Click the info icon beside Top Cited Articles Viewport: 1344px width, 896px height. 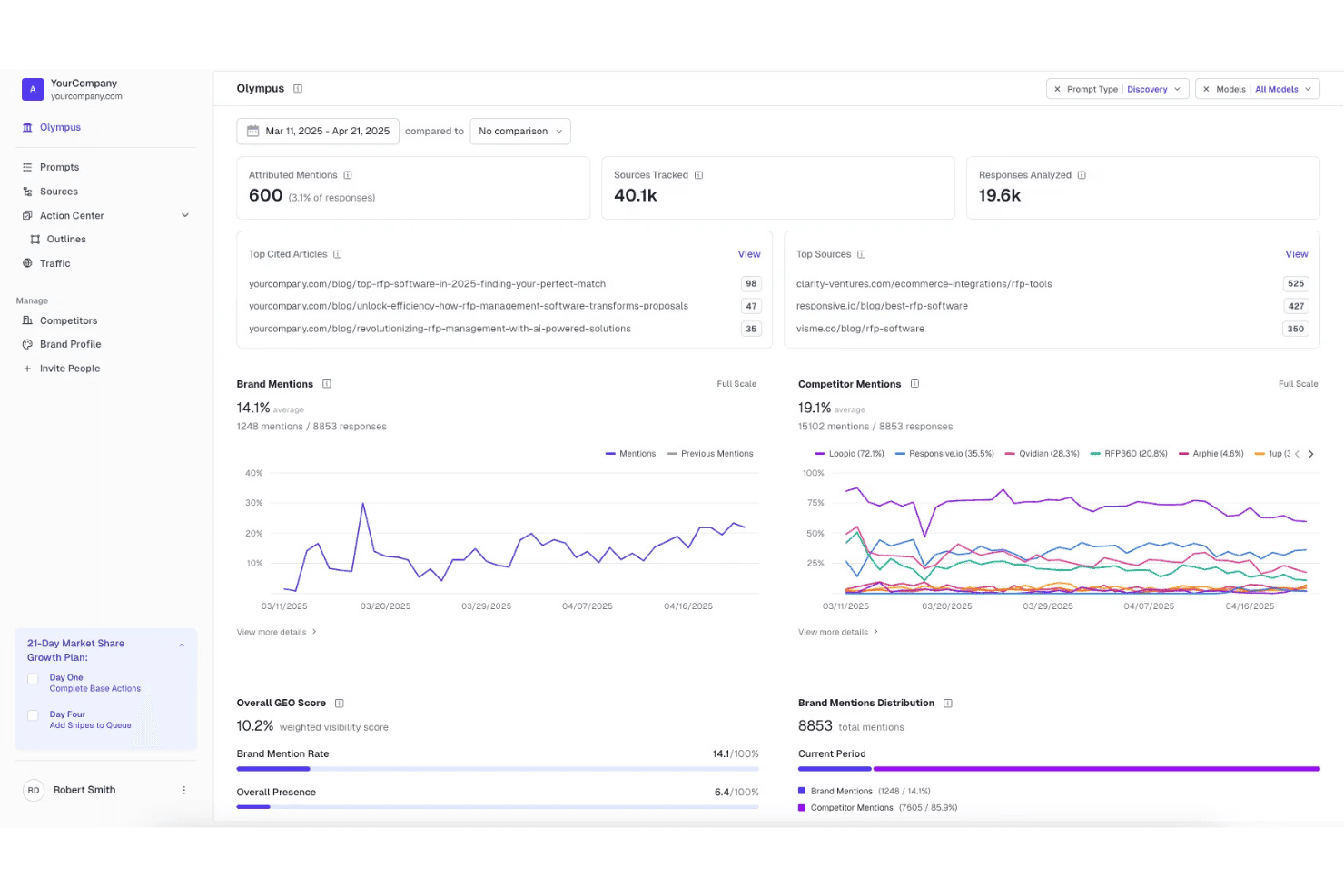click(338, 254)
